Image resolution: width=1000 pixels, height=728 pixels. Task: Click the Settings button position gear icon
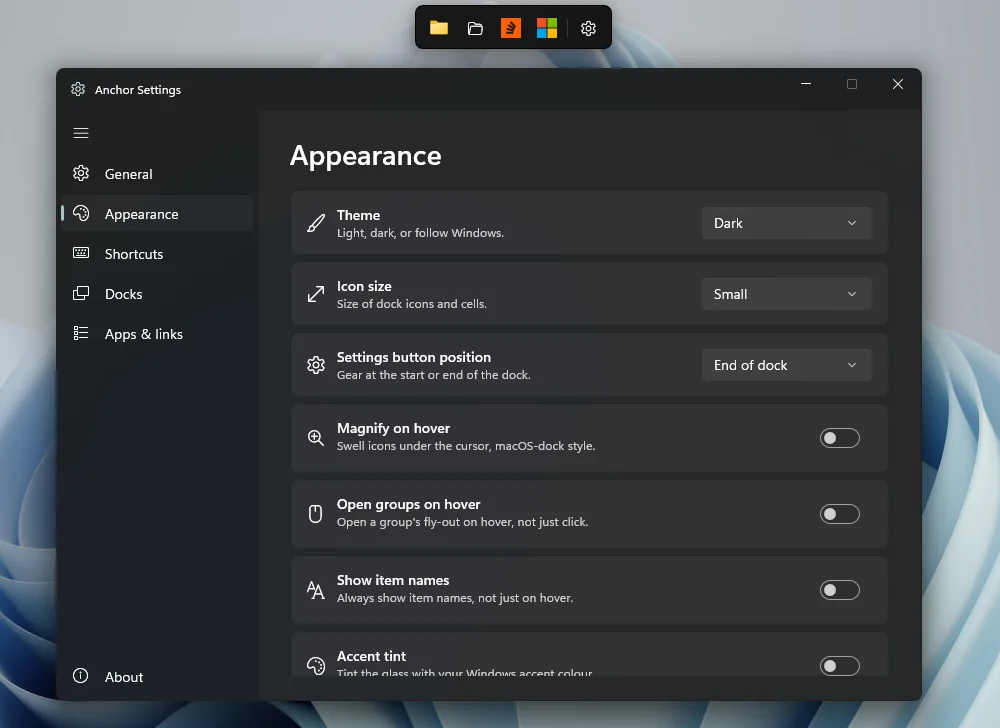(x=316, y=365)
